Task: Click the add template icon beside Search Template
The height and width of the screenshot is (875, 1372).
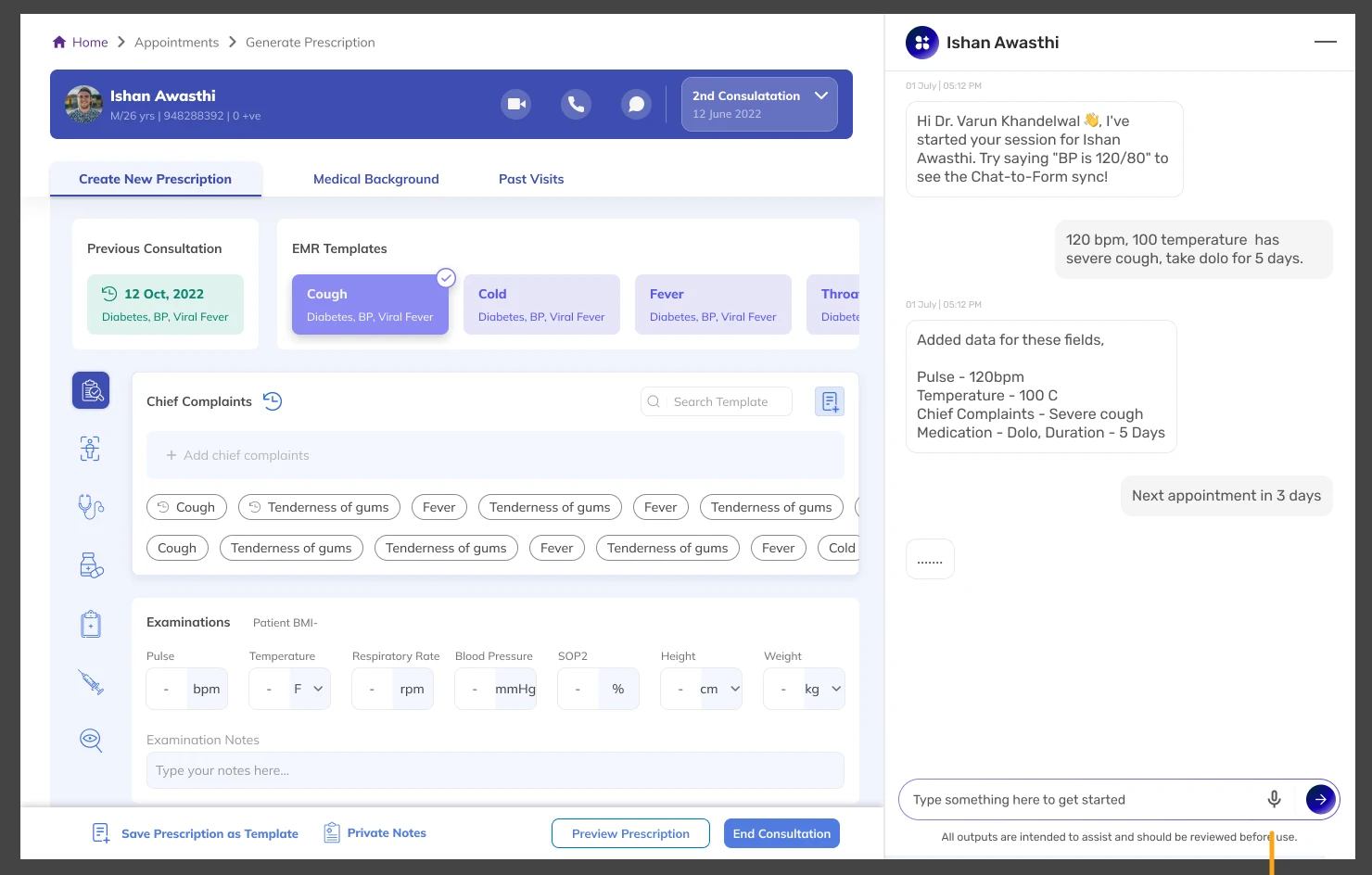Action: [830, 401]
